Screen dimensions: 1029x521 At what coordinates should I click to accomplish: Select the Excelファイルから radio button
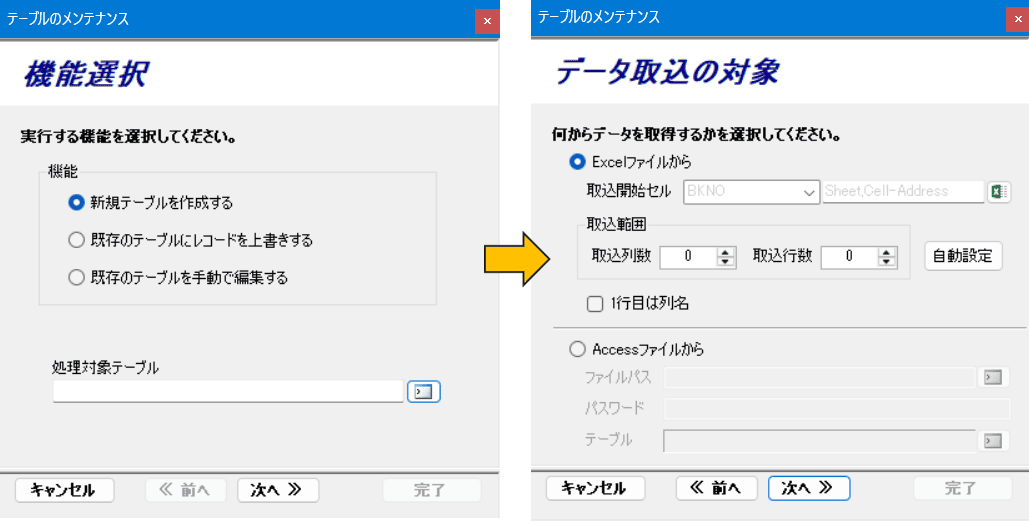pyautogui.click(x=577, y=161)
